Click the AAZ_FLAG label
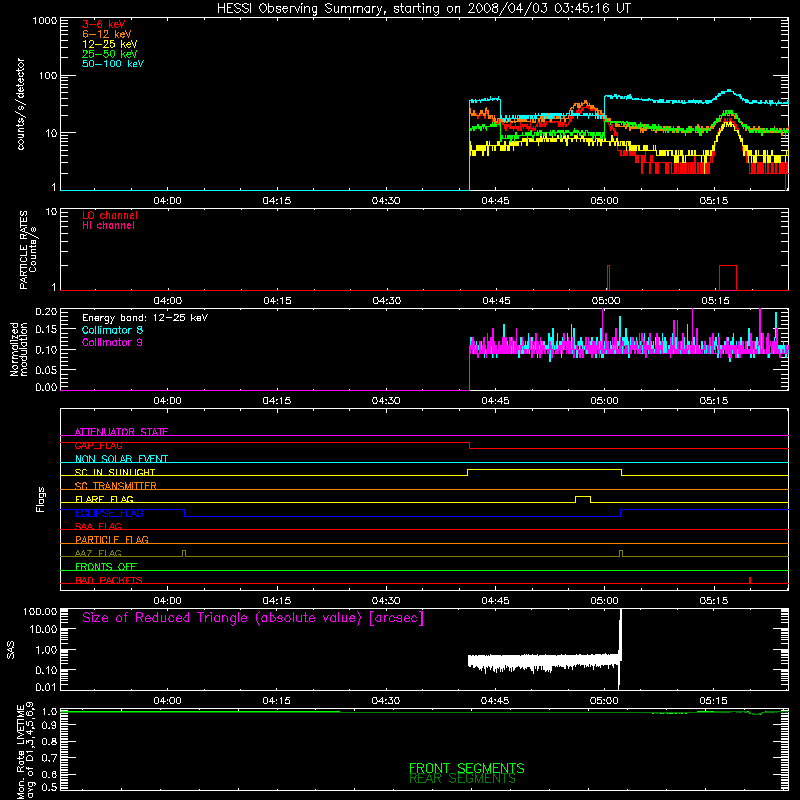This screenshot has width=800, height=800. click(98, 553)
